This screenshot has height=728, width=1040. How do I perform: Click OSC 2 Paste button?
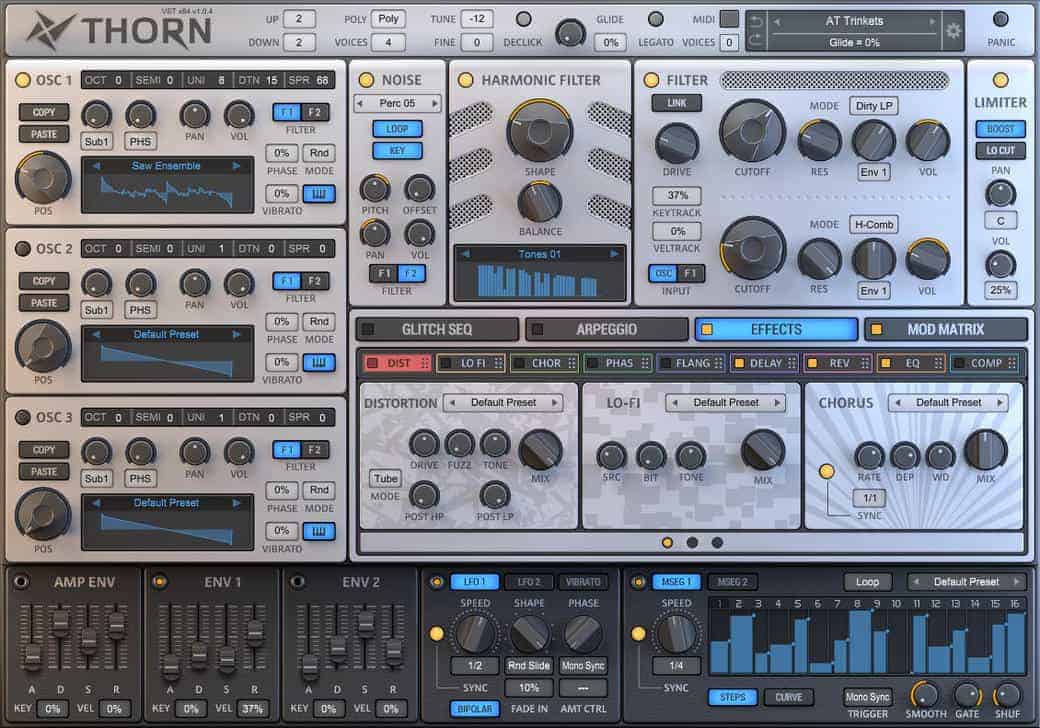click(44, 303)
